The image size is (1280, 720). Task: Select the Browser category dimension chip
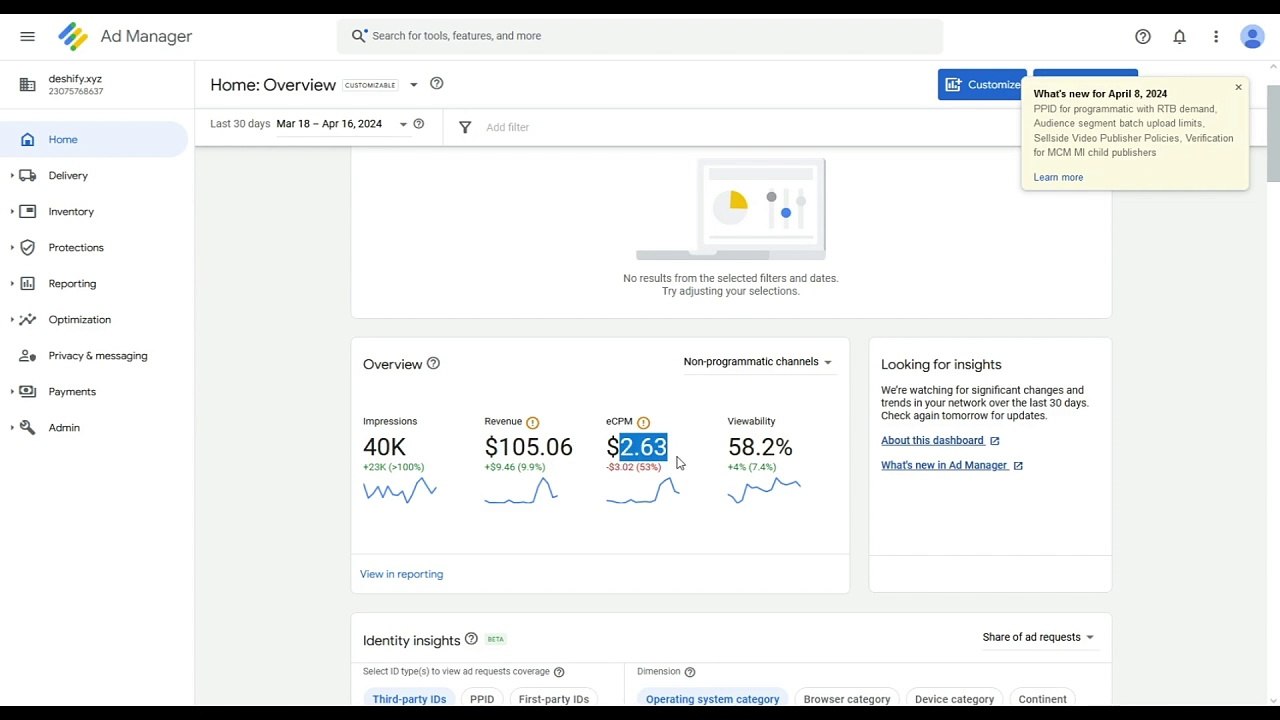[x=847, y=699]
